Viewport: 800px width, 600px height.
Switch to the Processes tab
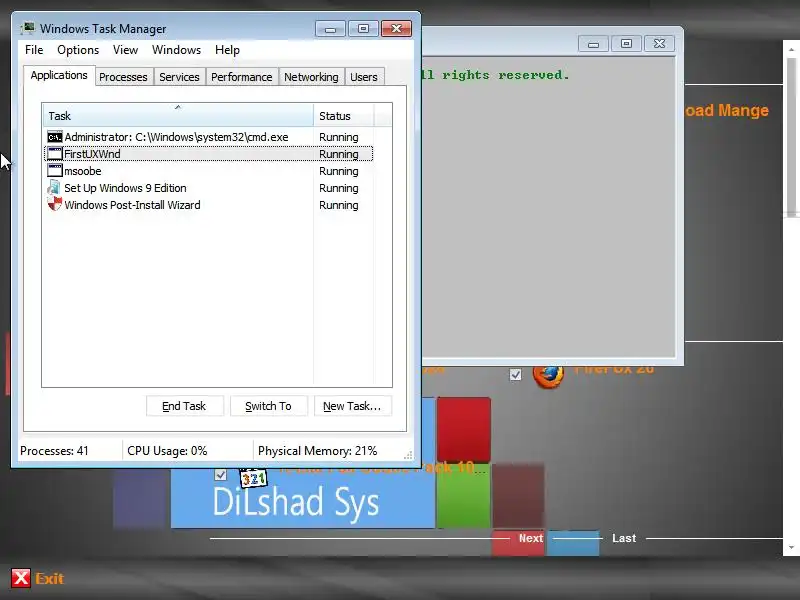(123, 77)
